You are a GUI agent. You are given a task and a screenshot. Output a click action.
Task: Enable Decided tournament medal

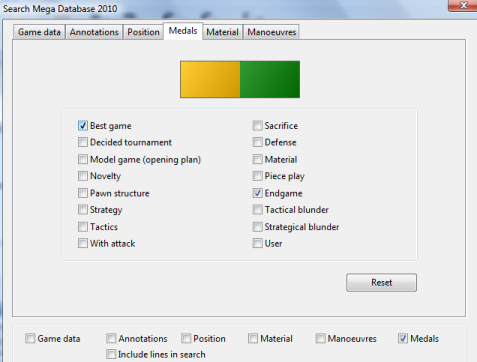coord(83,142)
